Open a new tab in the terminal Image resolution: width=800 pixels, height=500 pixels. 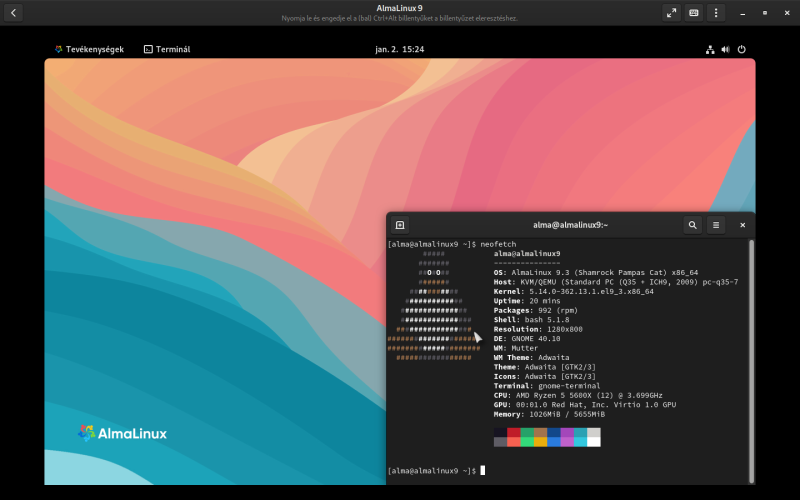click(x=400, y=225)
